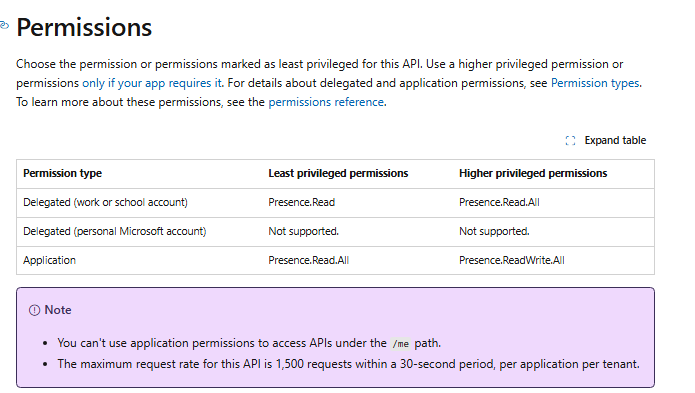
Task: Select the 'Presence.ReadWrite.All' cell
Action: click(x=512, y=261)
